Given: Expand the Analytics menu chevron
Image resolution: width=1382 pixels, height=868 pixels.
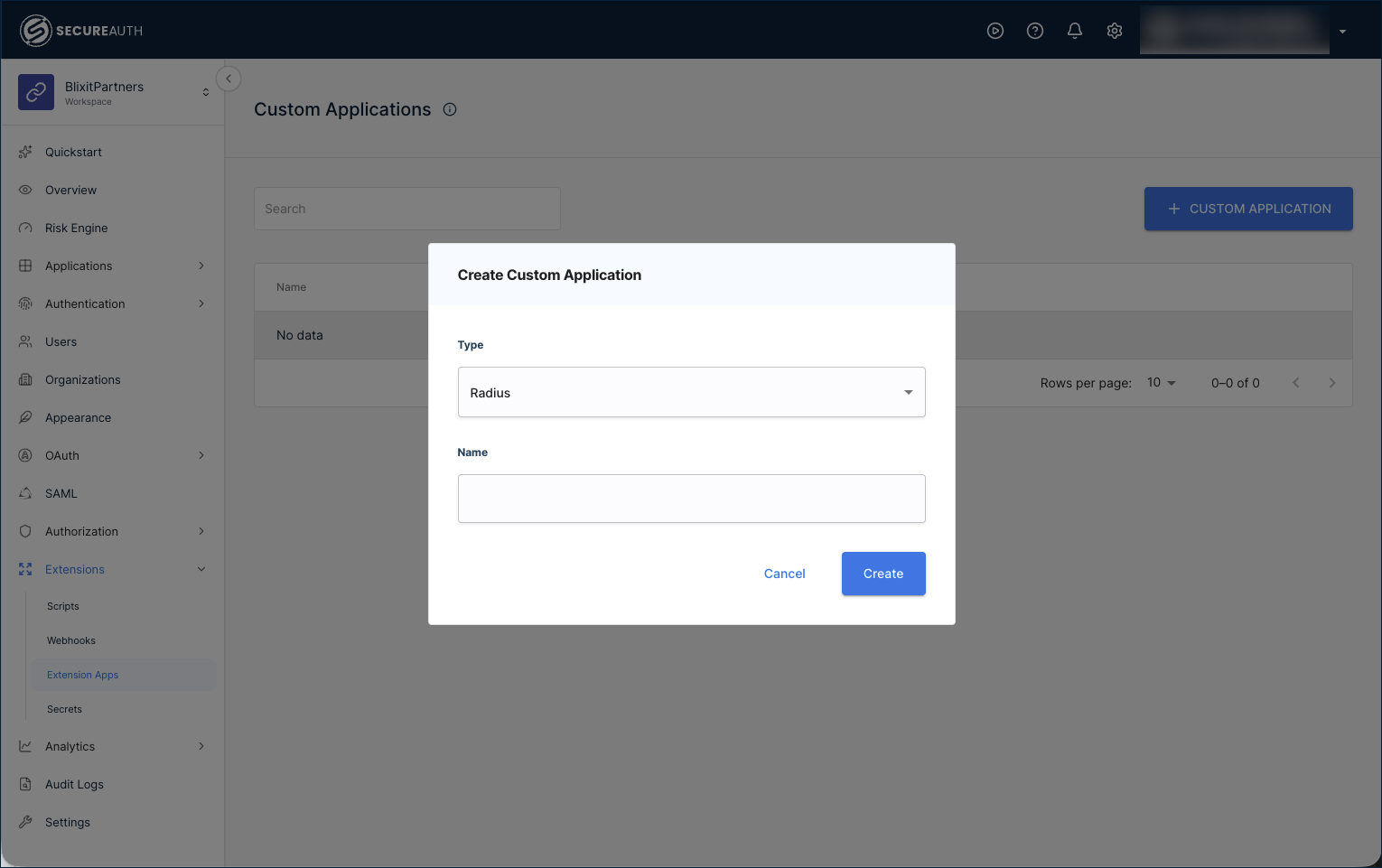Looking at the screenshot, I should coord(201,746).
